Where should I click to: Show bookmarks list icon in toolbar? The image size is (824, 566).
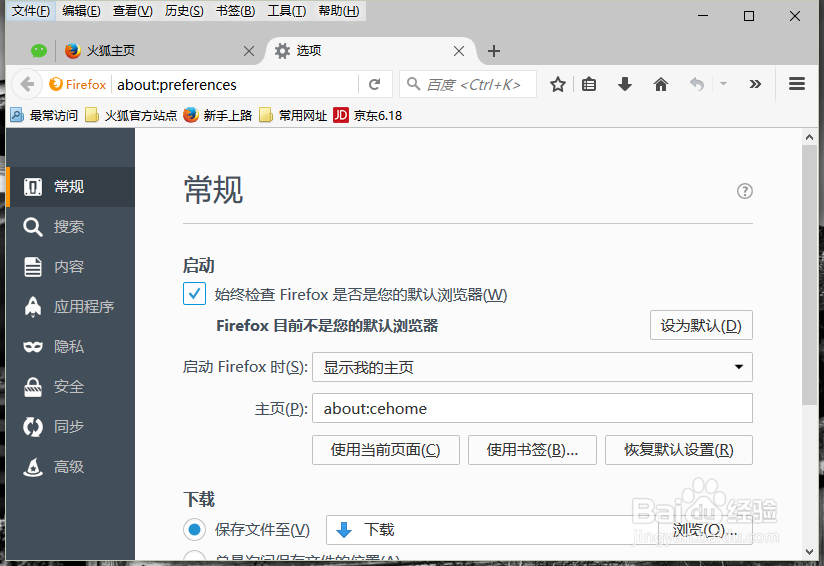pos(589,84)
